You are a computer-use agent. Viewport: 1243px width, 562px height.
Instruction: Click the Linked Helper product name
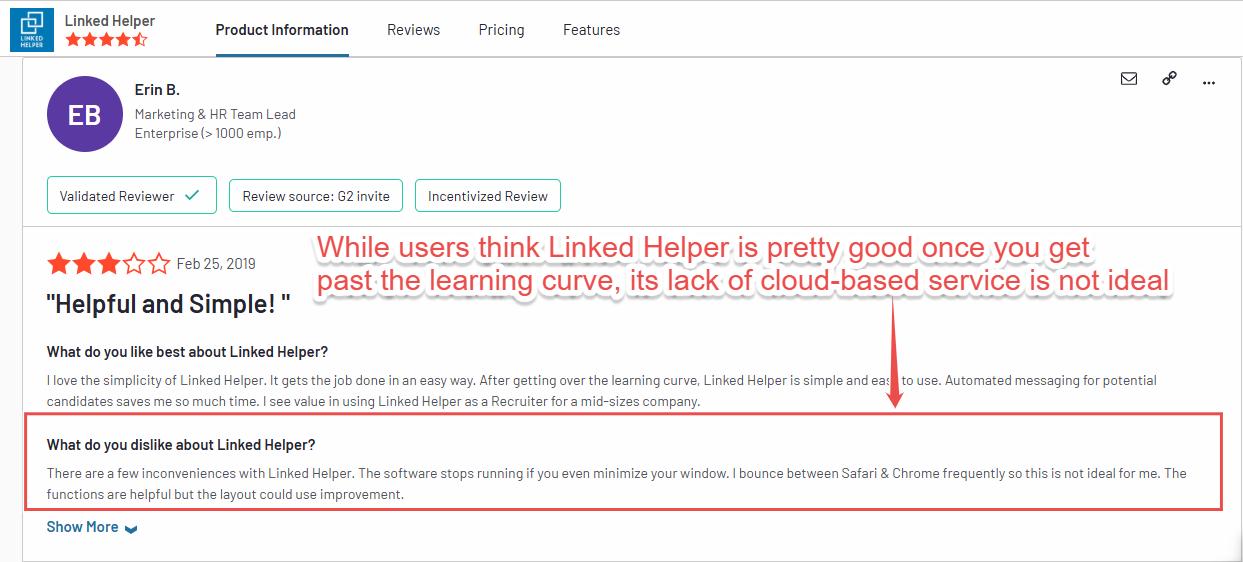point(110,20)
